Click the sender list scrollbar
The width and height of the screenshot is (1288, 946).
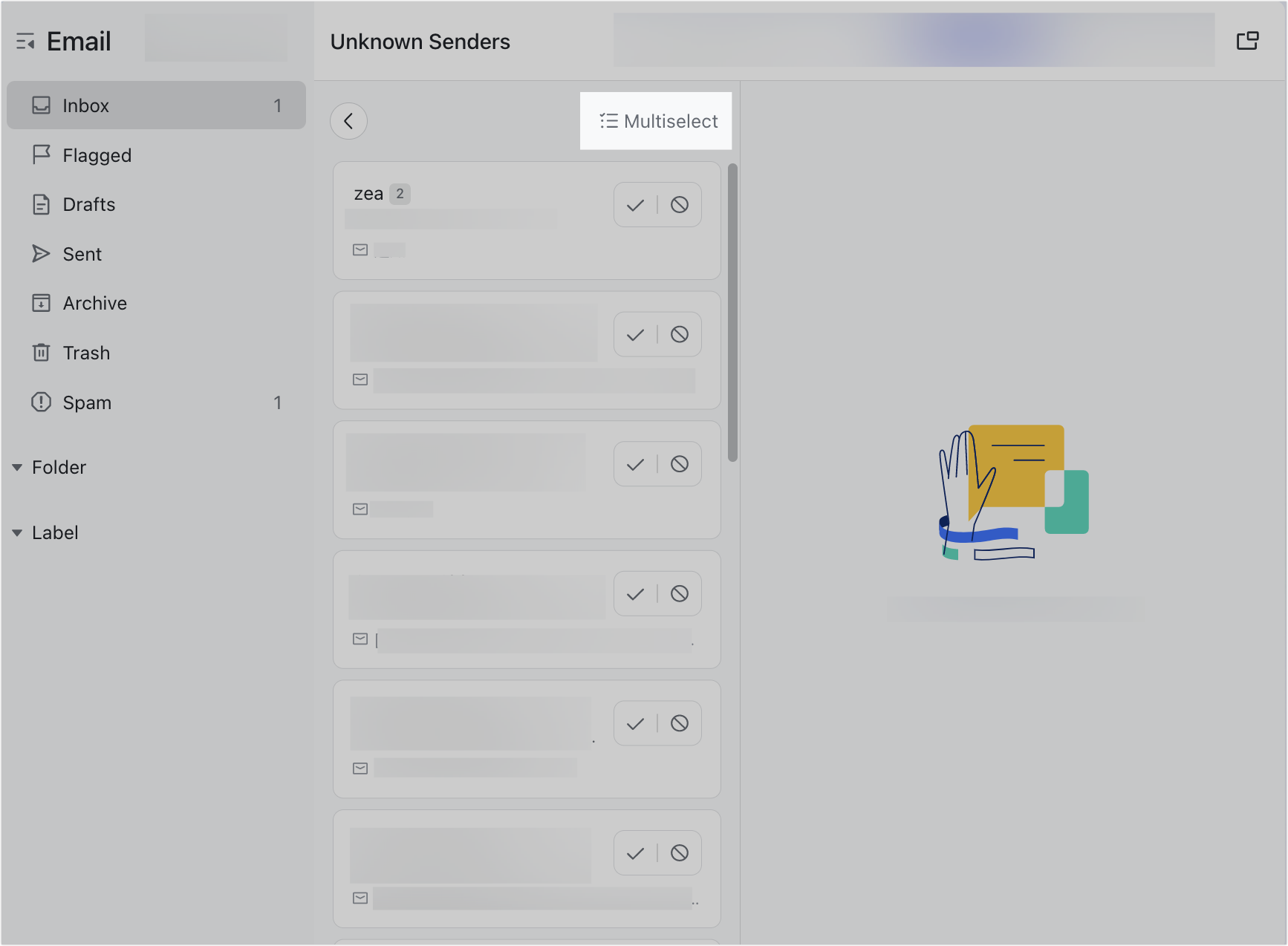coord(732,313)
